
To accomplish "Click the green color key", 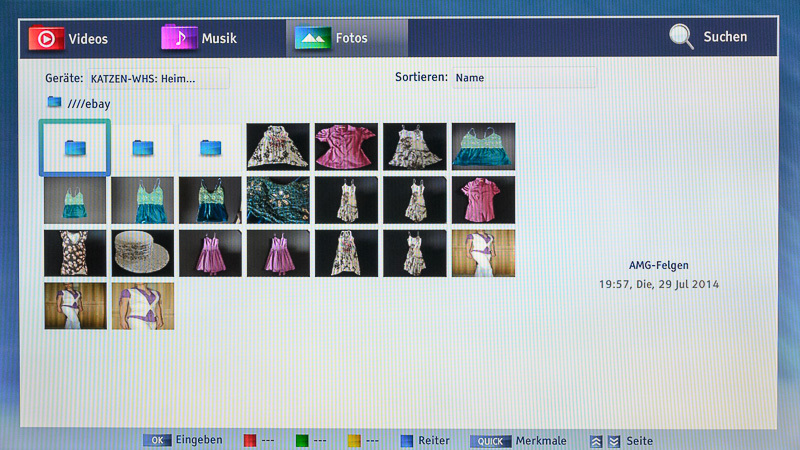I will 302,440.
